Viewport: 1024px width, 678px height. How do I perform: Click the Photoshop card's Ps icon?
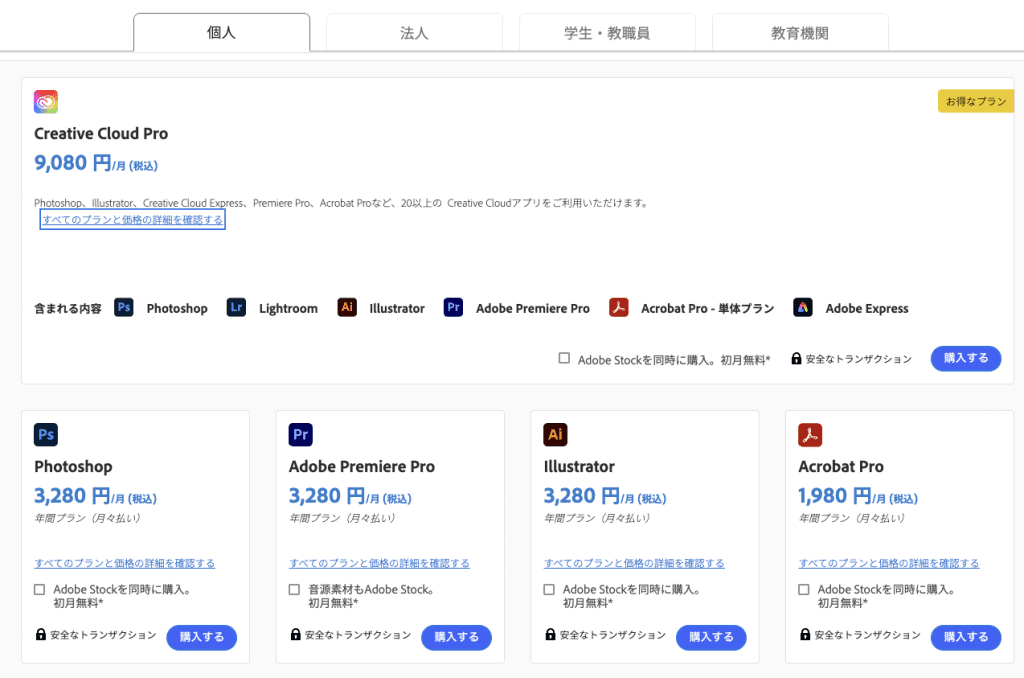45,434
